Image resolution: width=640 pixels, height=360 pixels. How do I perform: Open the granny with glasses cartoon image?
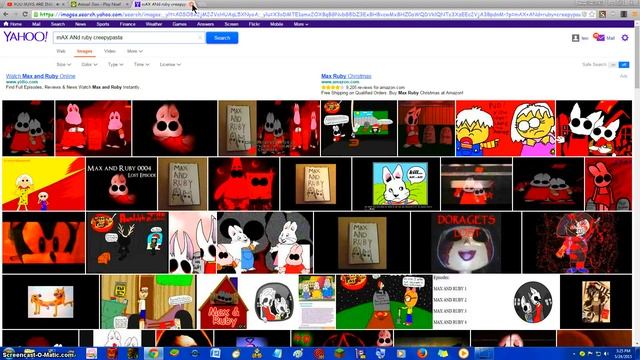click(505, 128)
